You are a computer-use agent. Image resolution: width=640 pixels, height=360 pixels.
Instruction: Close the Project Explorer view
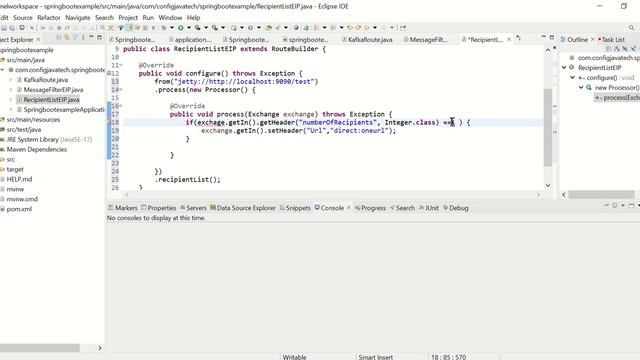coord(38,40)
